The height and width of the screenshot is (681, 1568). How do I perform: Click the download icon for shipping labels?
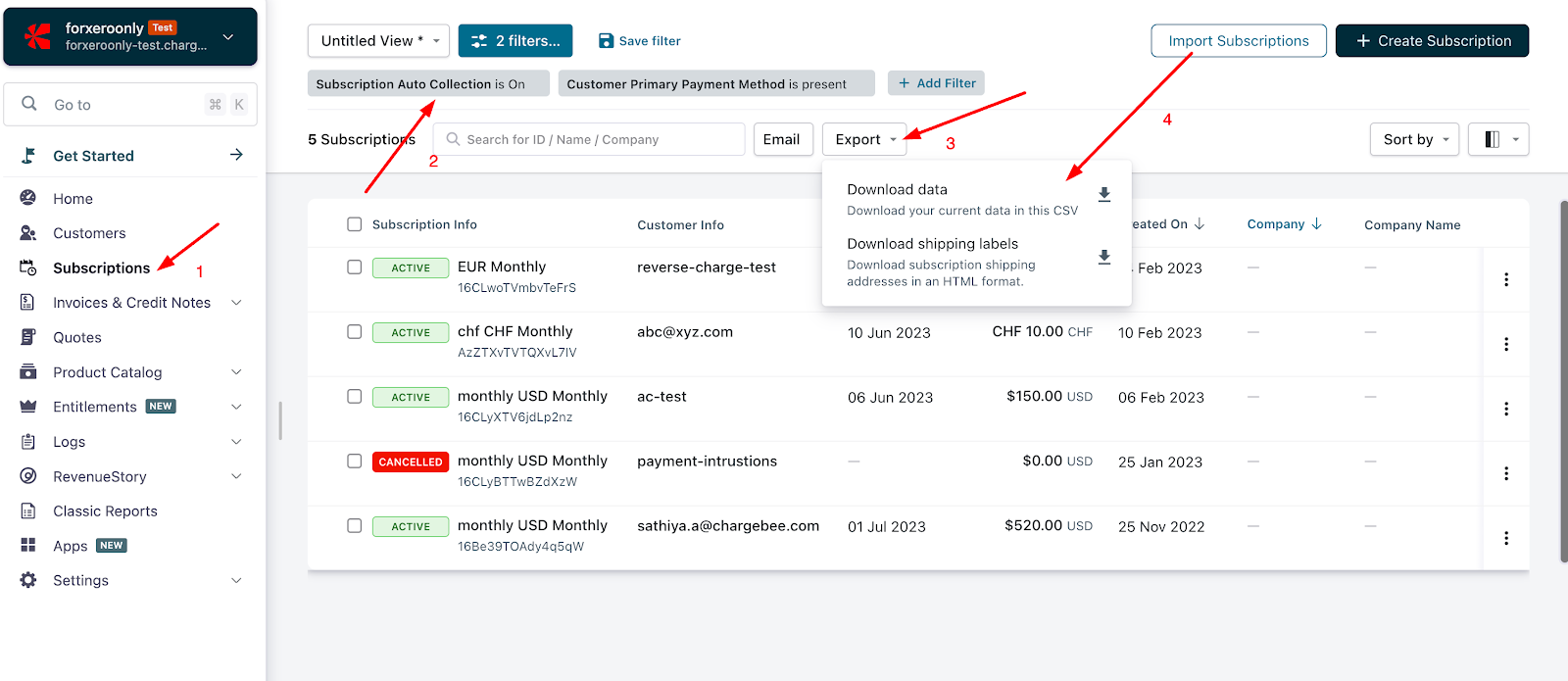coord(1103,257)
